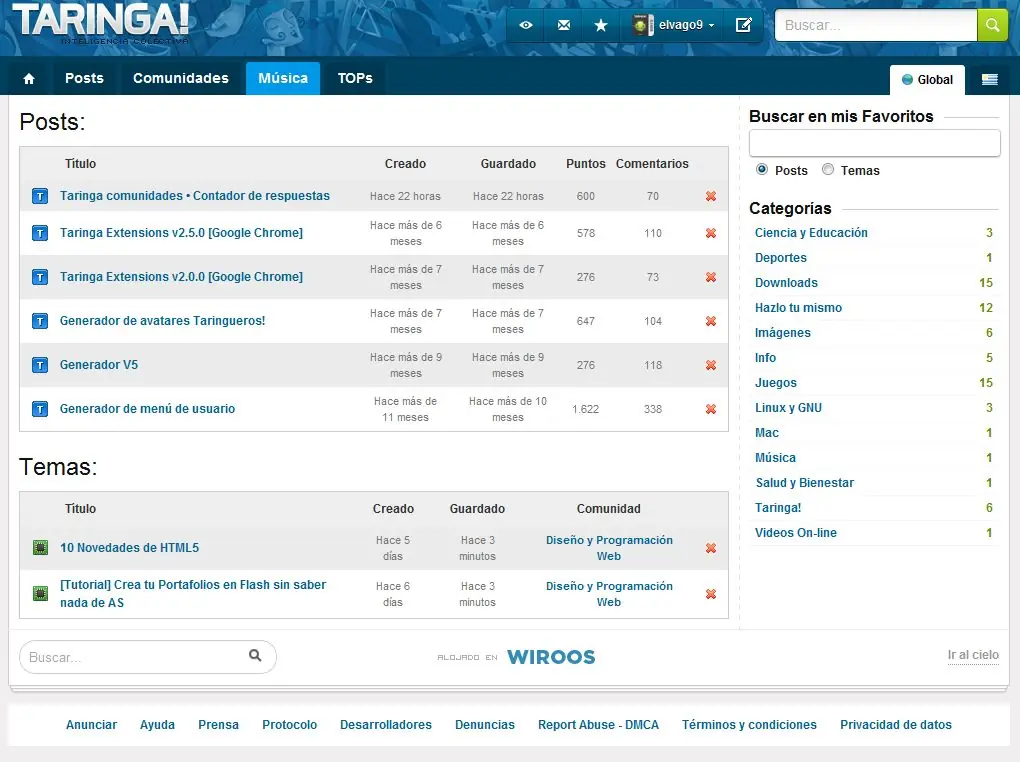The height and width of the screenshot is (762, 1020).
Task: Open the eye notifications icon in header
Action: coord(526,25)
